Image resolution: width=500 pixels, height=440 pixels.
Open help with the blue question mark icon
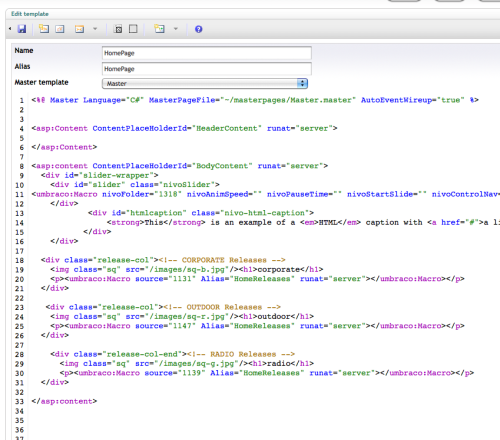199,29
